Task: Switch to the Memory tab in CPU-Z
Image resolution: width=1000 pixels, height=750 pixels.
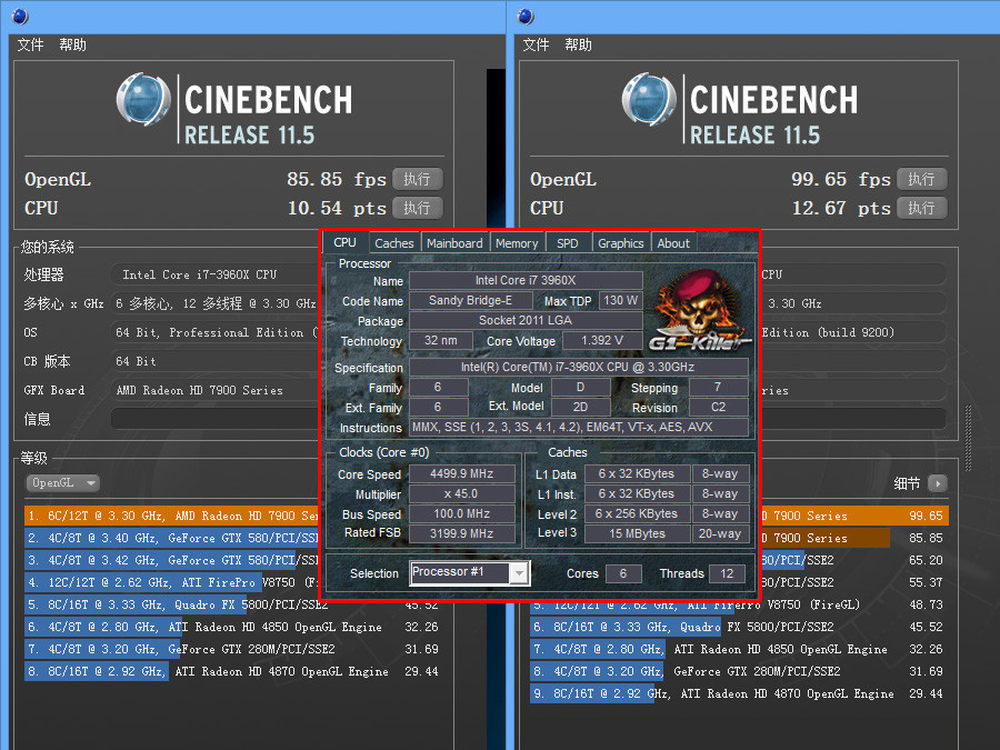Action: [x=517, y=243]
